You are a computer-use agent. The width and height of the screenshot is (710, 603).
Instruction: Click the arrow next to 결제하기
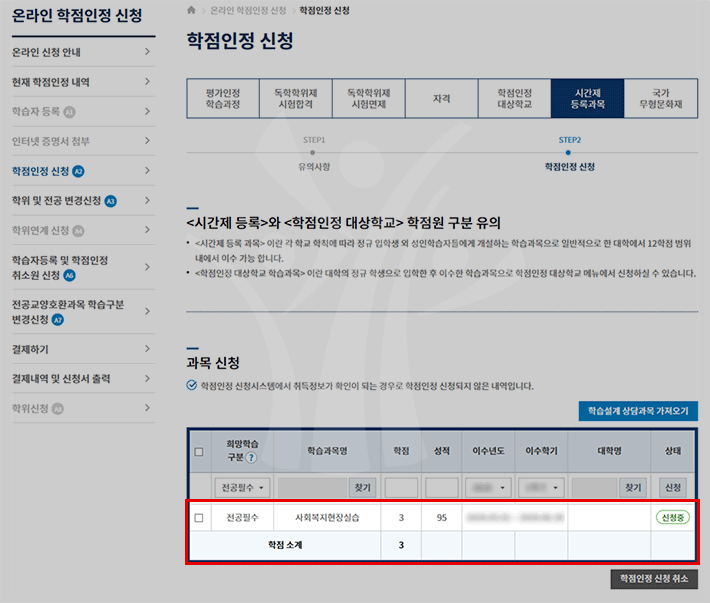(x=147, y=349)
